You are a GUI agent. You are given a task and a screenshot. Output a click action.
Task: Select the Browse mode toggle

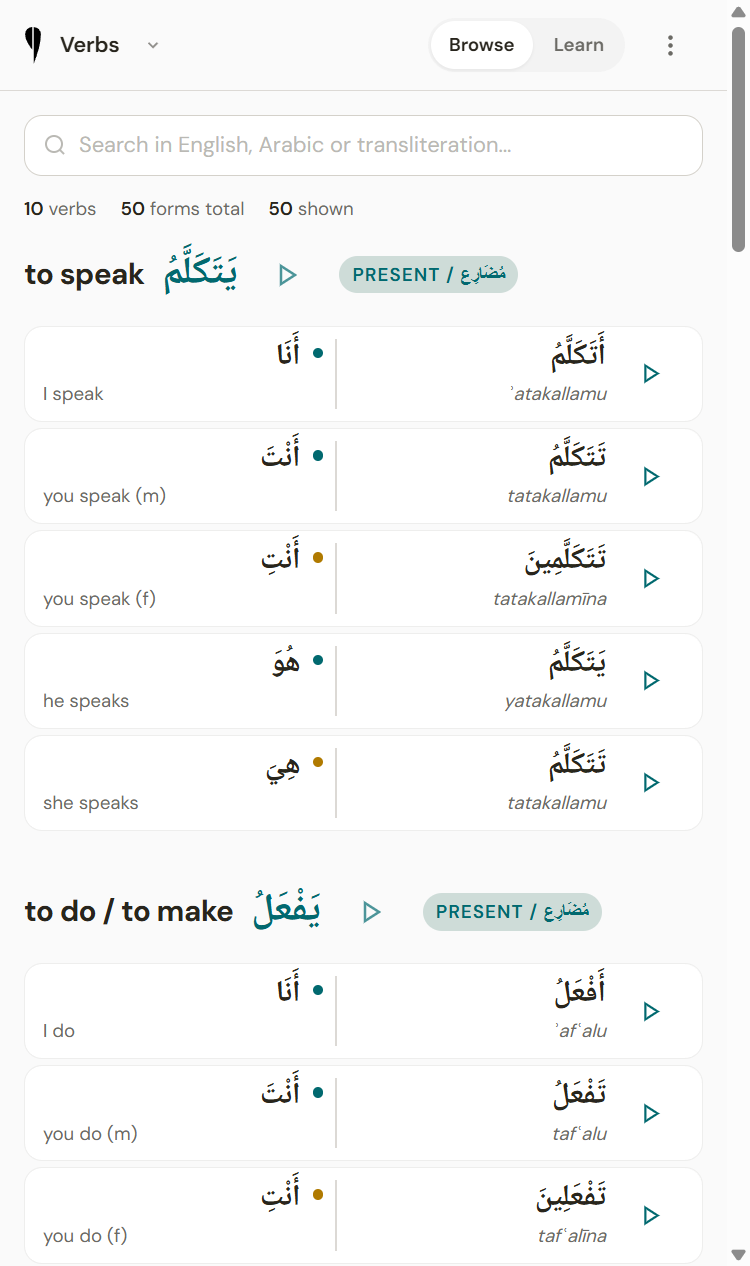tap(481, 45)
